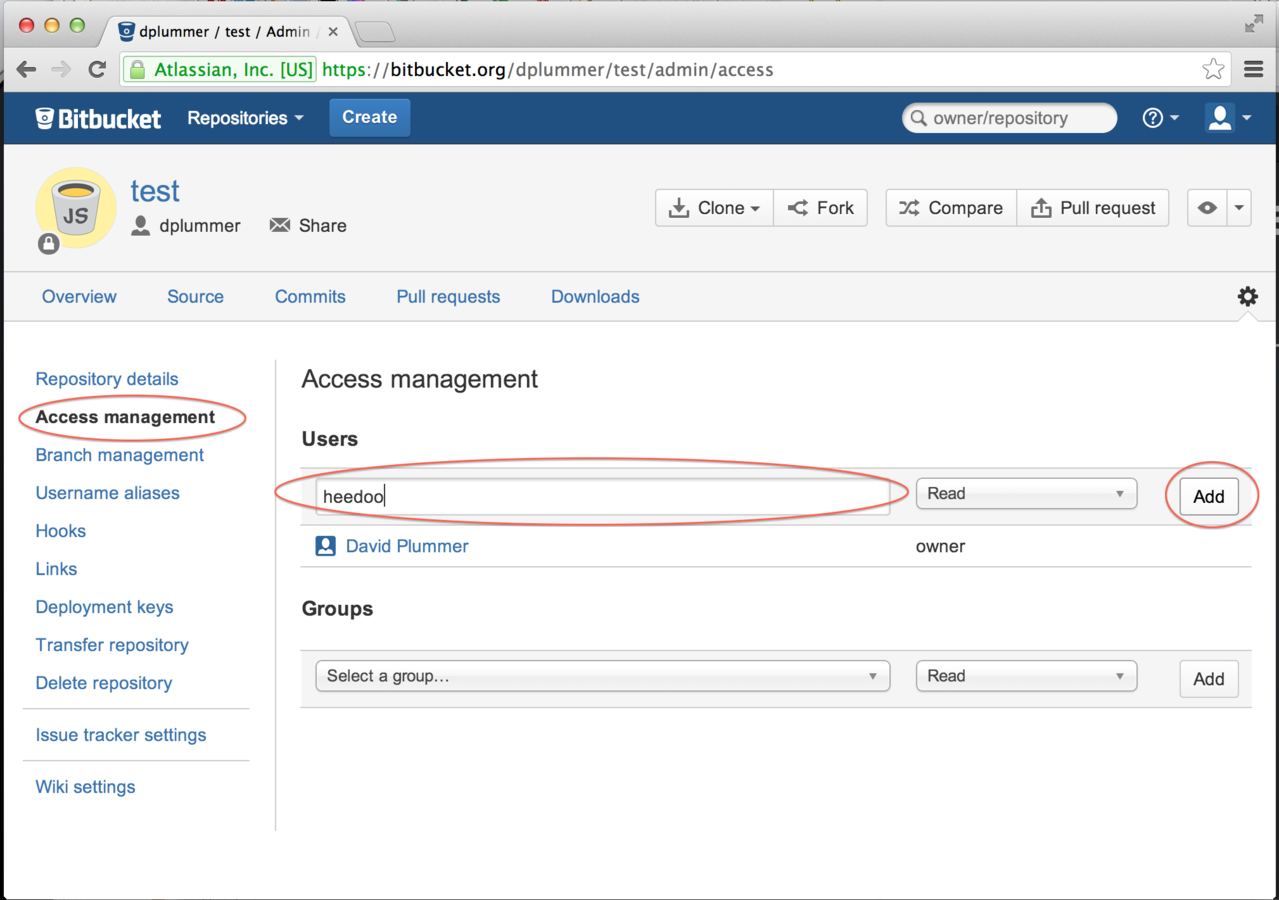
Task: Open the user avatar menu
Action: click(x=1229, y=118)
